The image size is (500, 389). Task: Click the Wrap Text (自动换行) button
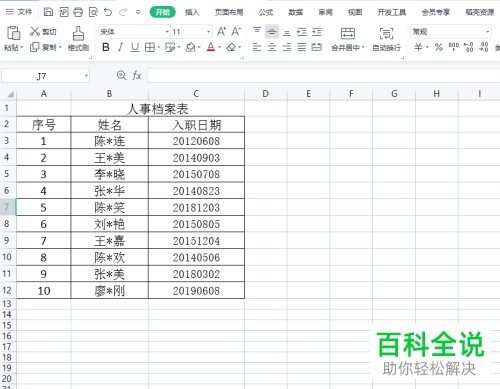click(386, 40)
